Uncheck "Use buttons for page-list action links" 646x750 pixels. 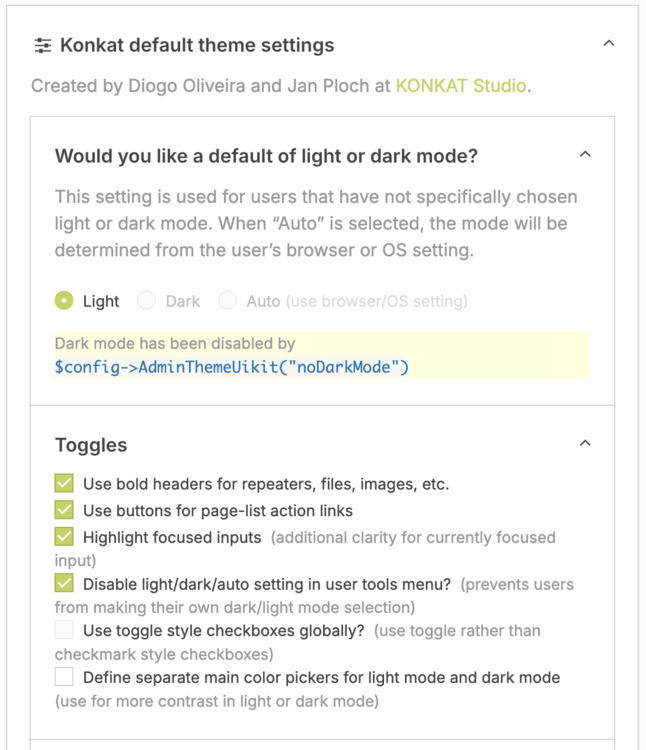[65, 510]
